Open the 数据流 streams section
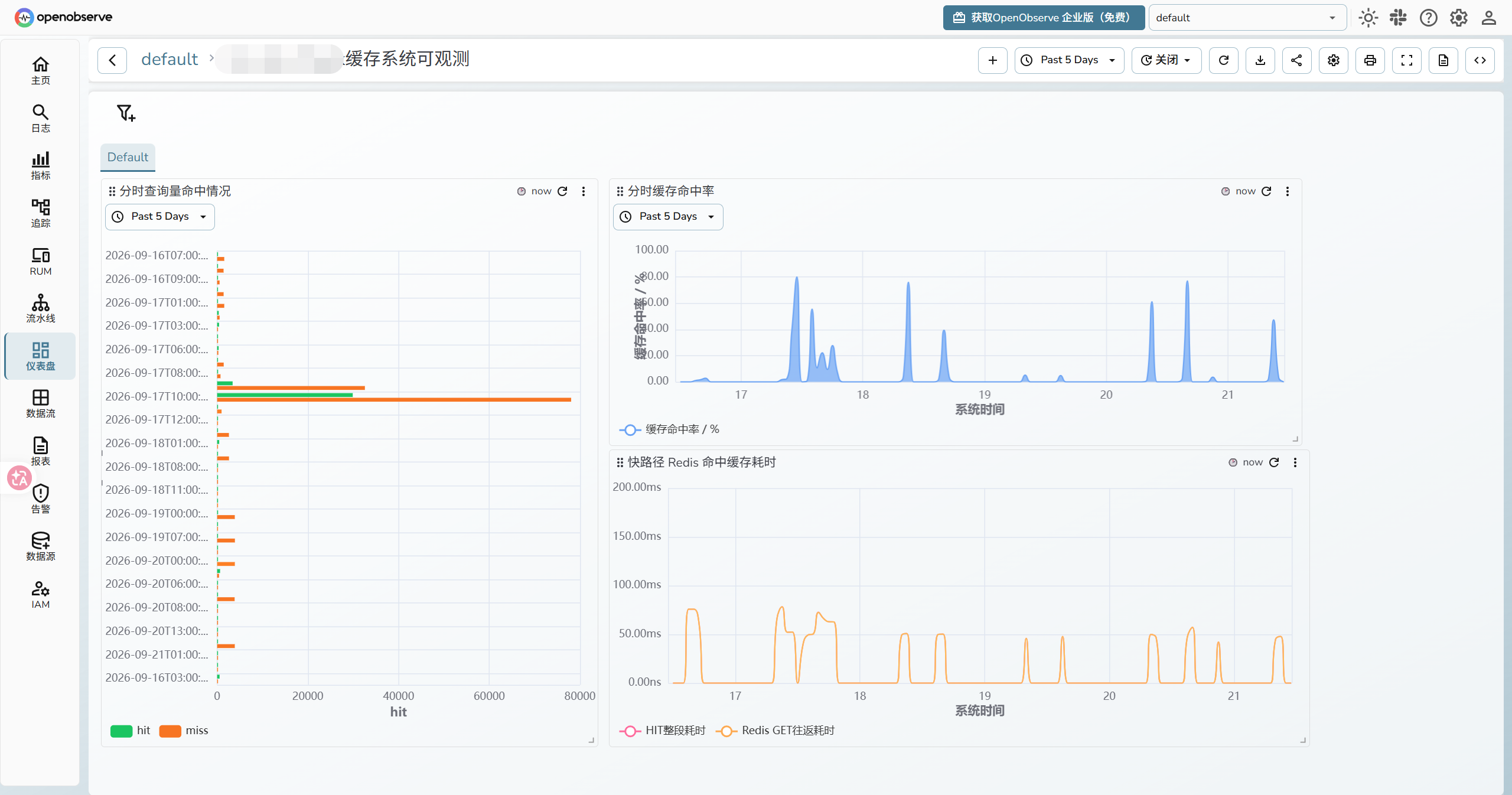This screenshot has width=1512, height=795. point(40,403)
